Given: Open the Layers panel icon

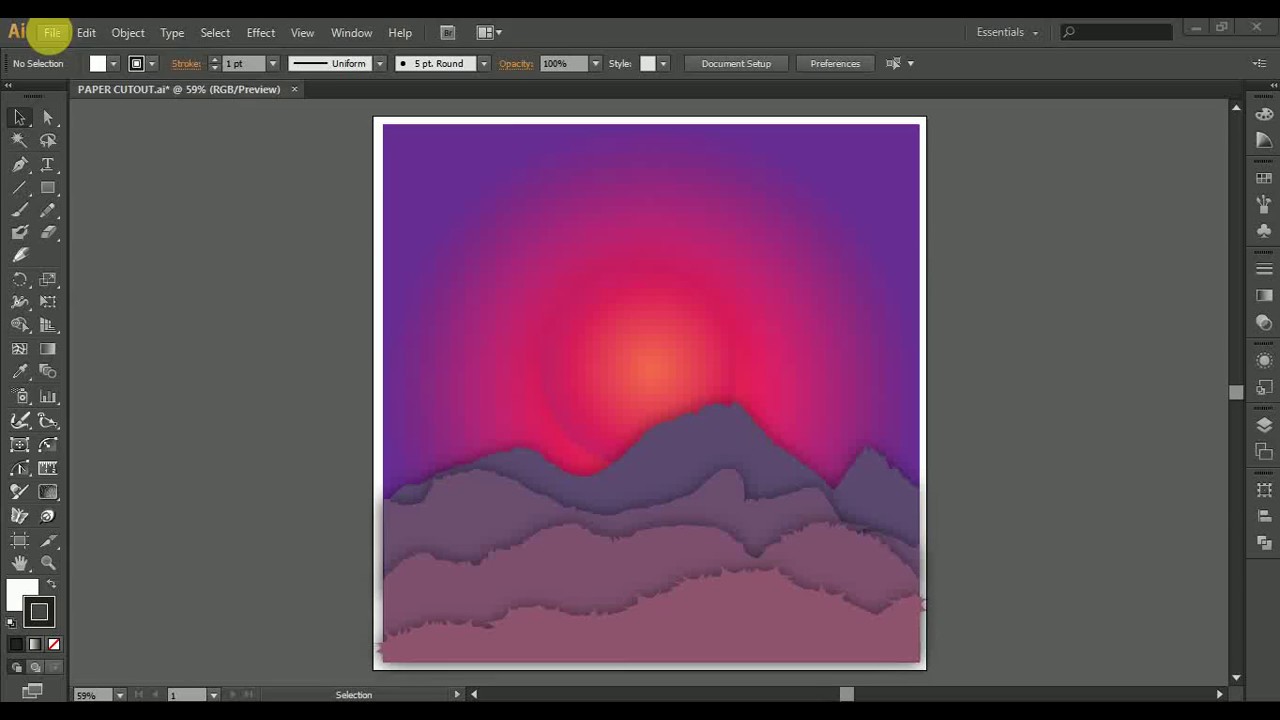Looking at the screenshot, I should pos(1264,425).
